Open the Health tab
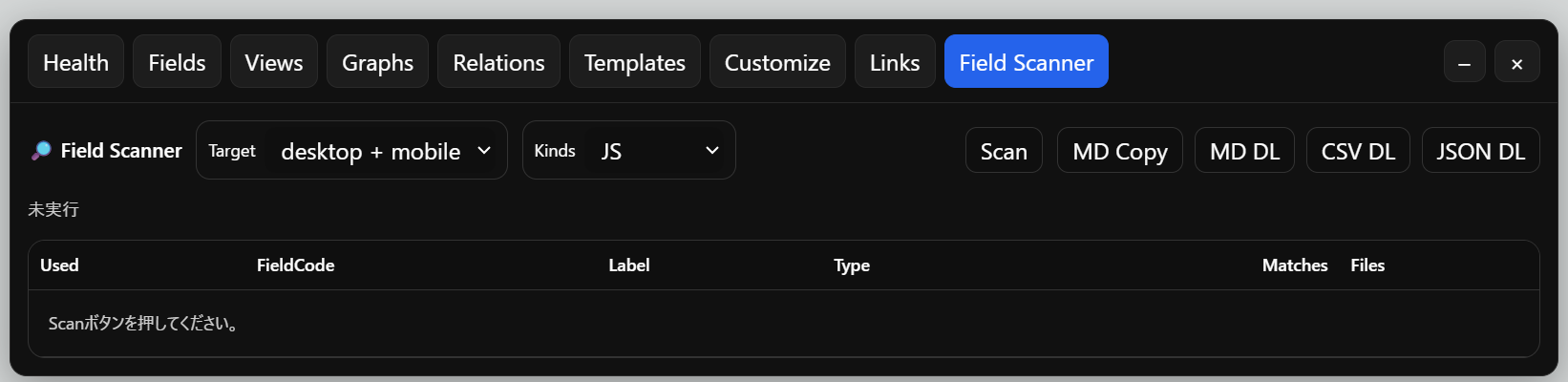Viewport: 1568px width, 382px height. (75, 62)
